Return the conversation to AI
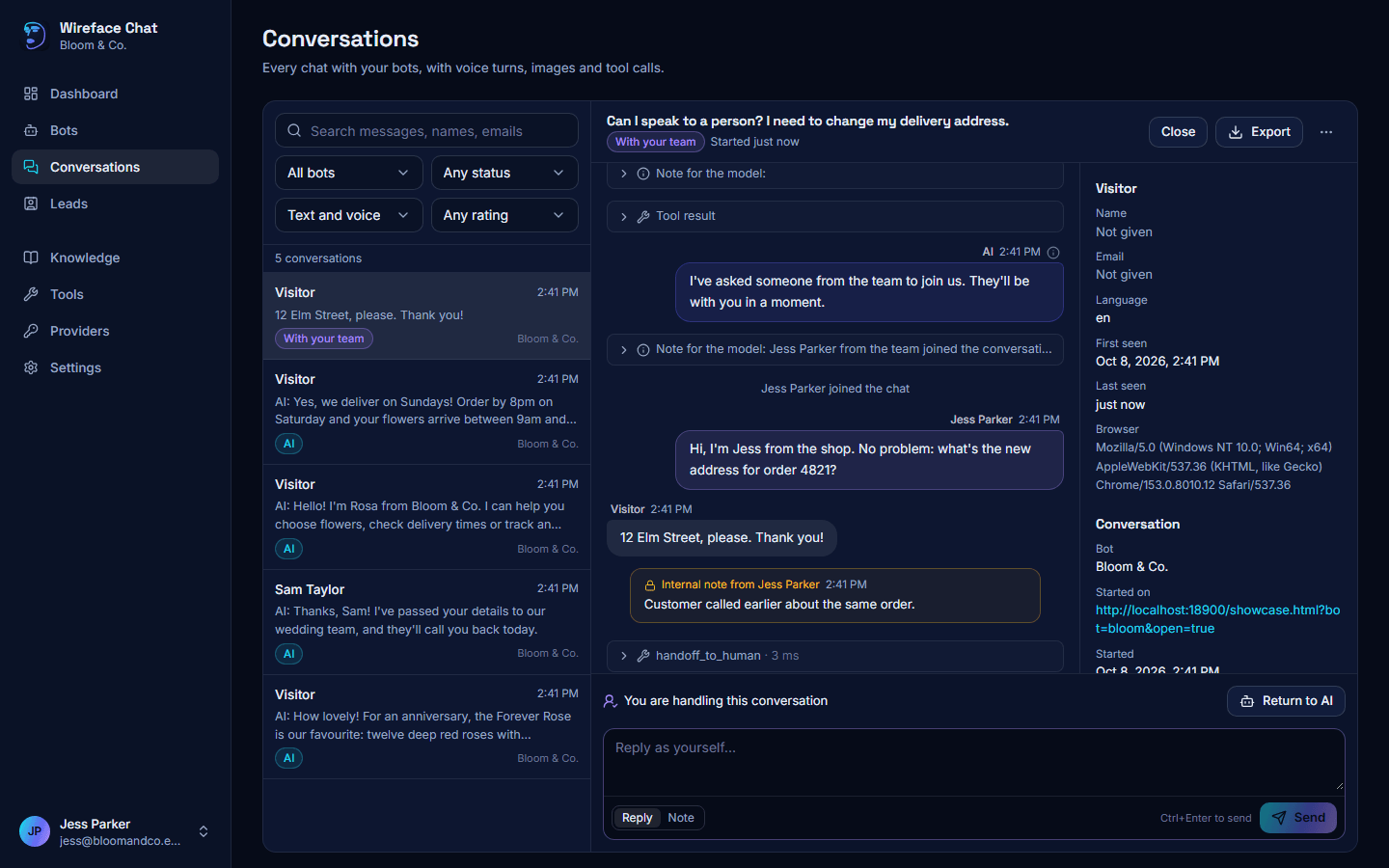The width and height of the screenshot is (1389, 868). tap(1286, 701)
